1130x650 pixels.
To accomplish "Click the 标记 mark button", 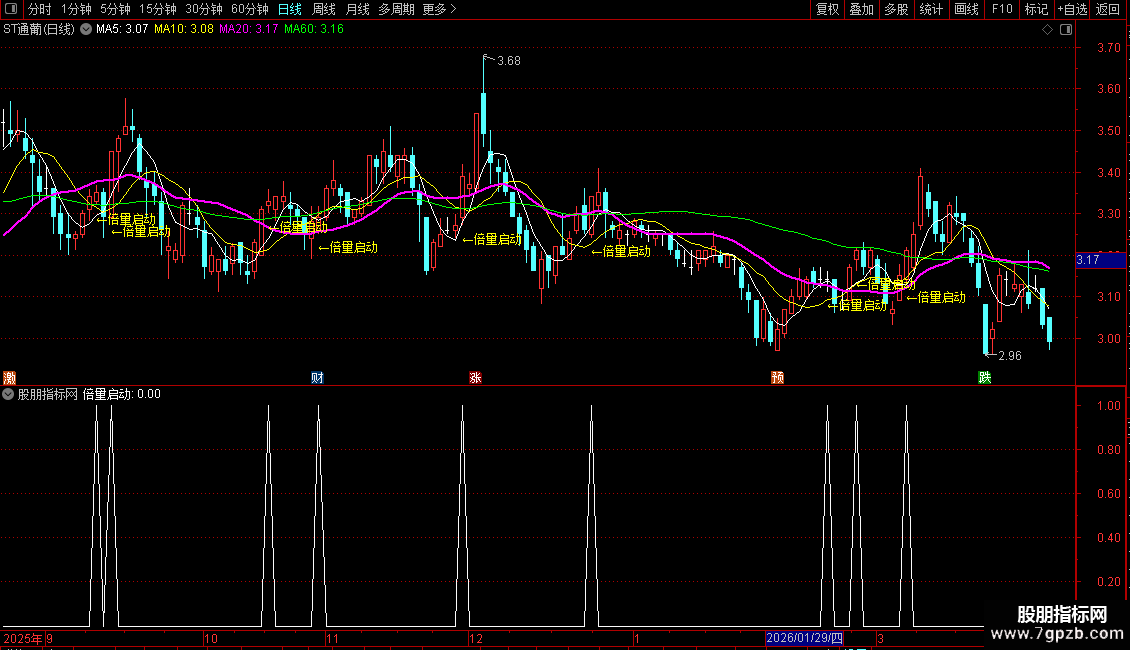I will pyautogui.click(x=1036, y=9).
